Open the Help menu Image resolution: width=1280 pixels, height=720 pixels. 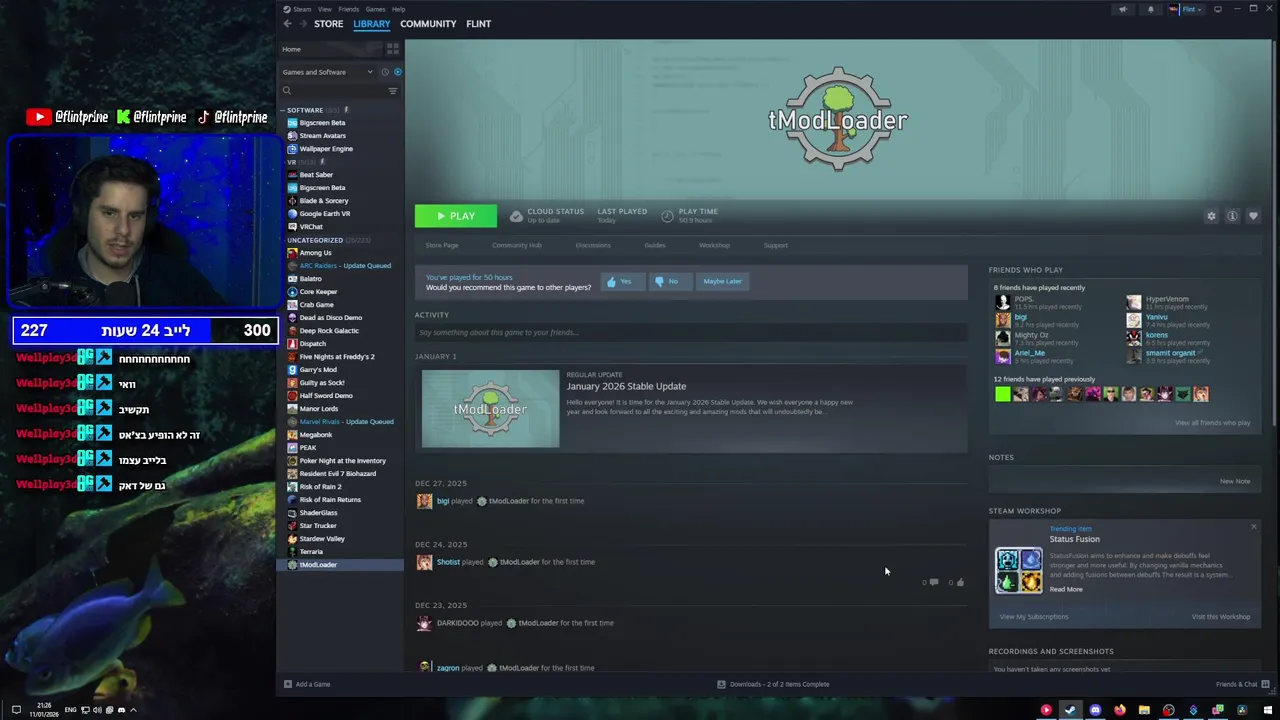[398, 9]
